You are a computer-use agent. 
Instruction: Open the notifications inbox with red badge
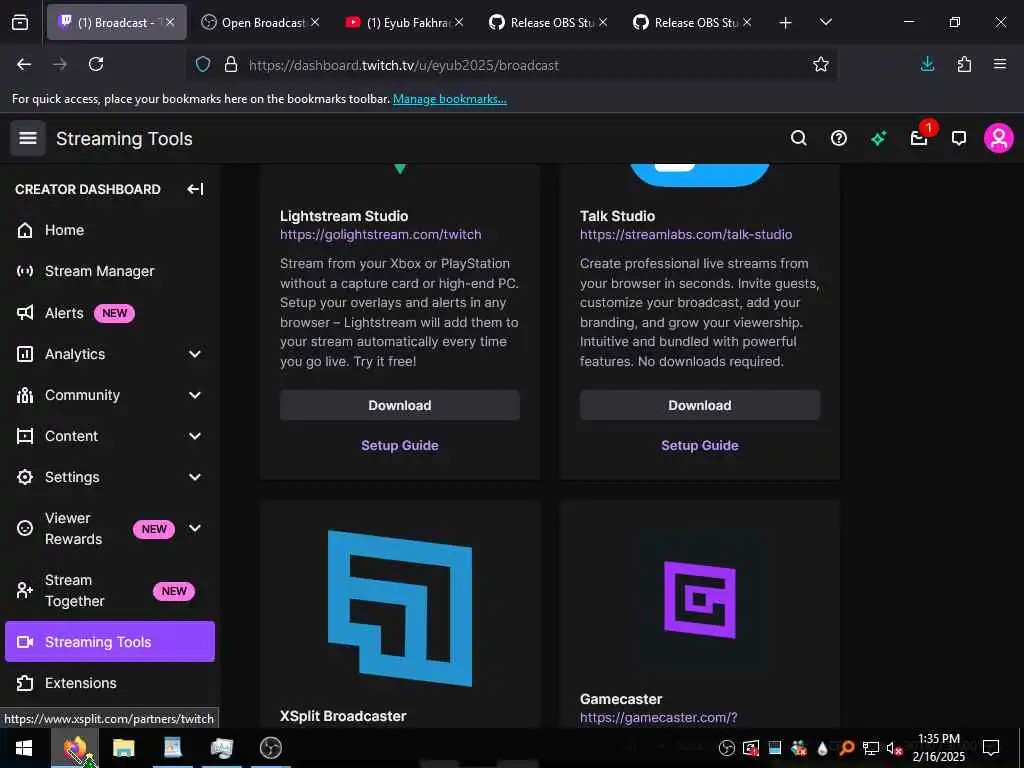(x=919, y=138)
